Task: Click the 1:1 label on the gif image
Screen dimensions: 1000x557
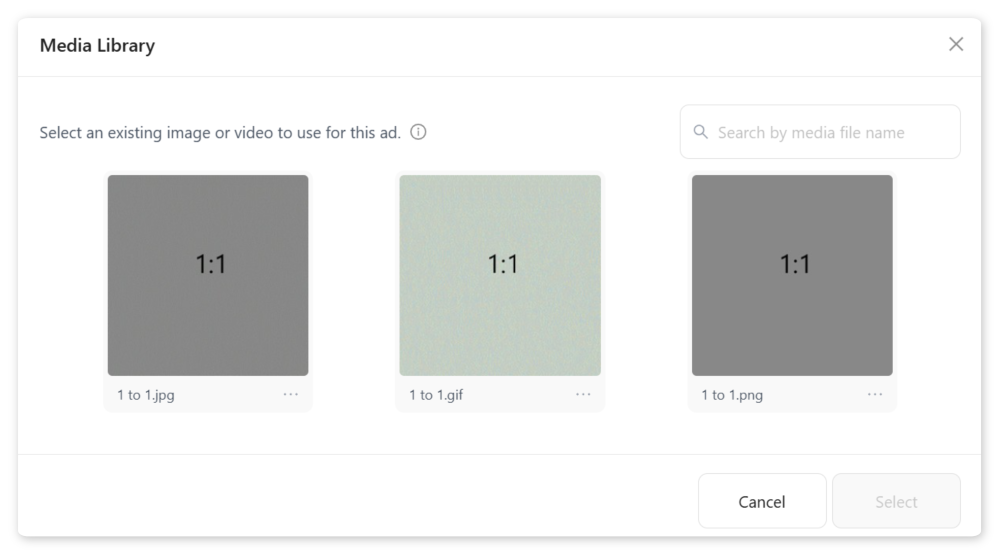Action: [503, 264]
